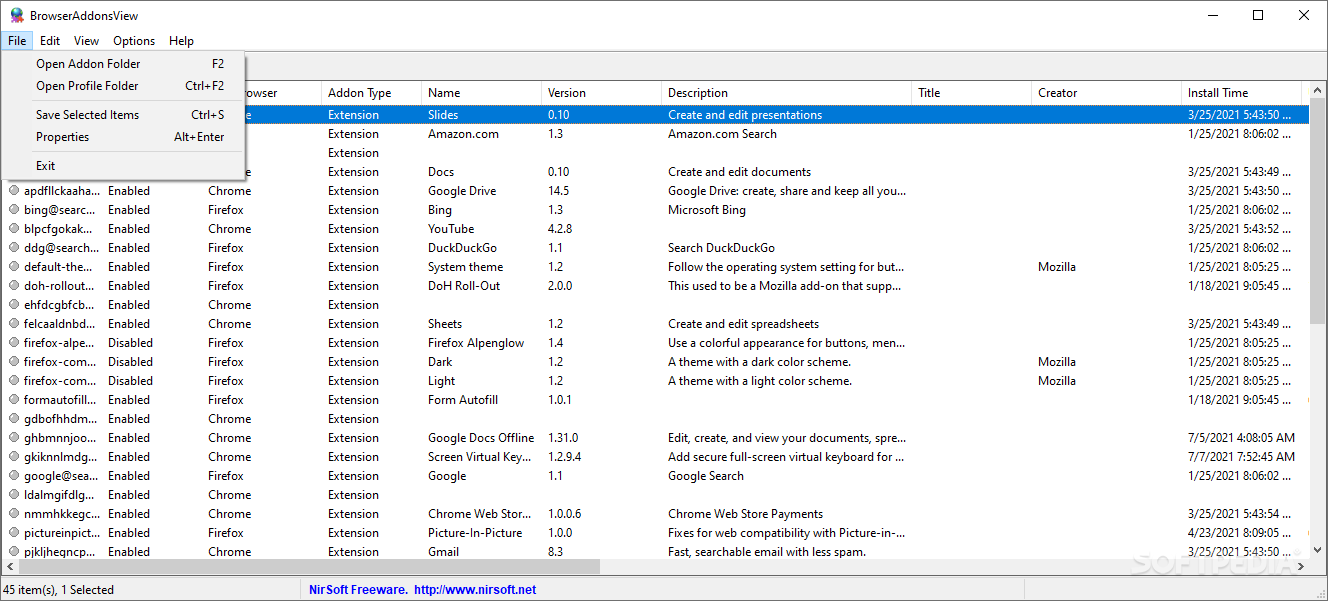The width and height of the screenshot is (1328, 601).
Task: Click the version cell 1.31.0
Action: pos(563,438)
